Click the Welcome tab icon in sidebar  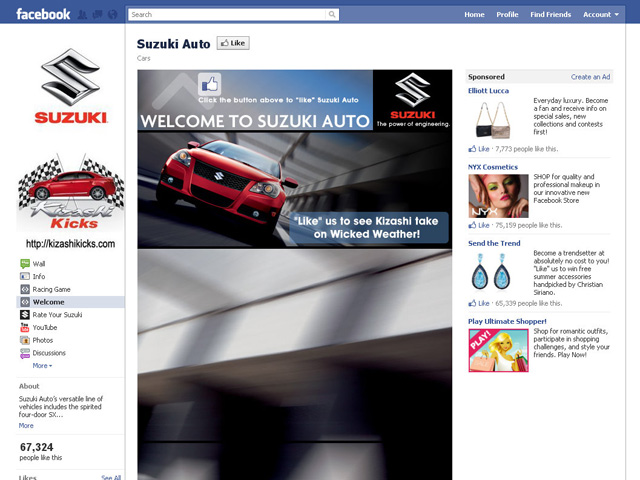[25, 302]
